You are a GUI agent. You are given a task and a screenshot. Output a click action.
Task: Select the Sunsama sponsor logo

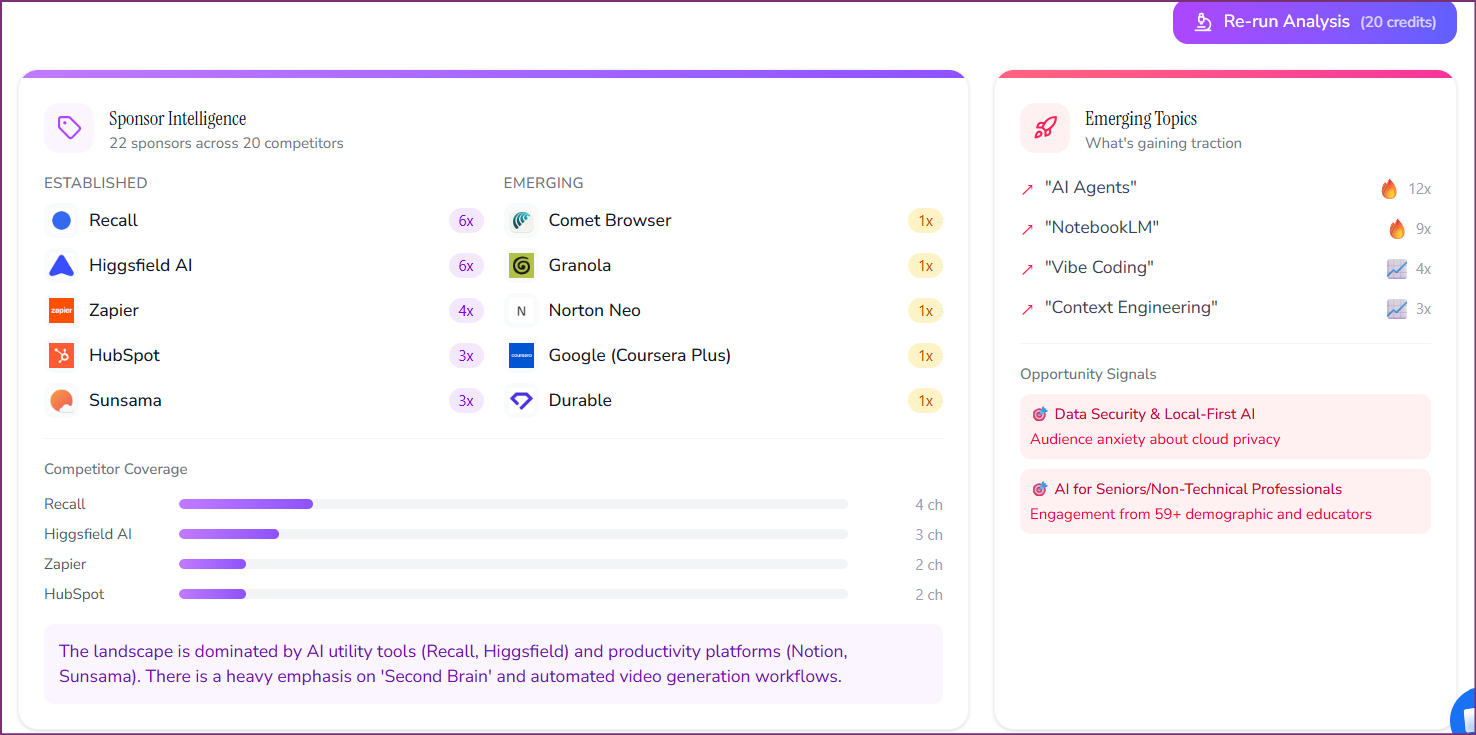point(61,400)
